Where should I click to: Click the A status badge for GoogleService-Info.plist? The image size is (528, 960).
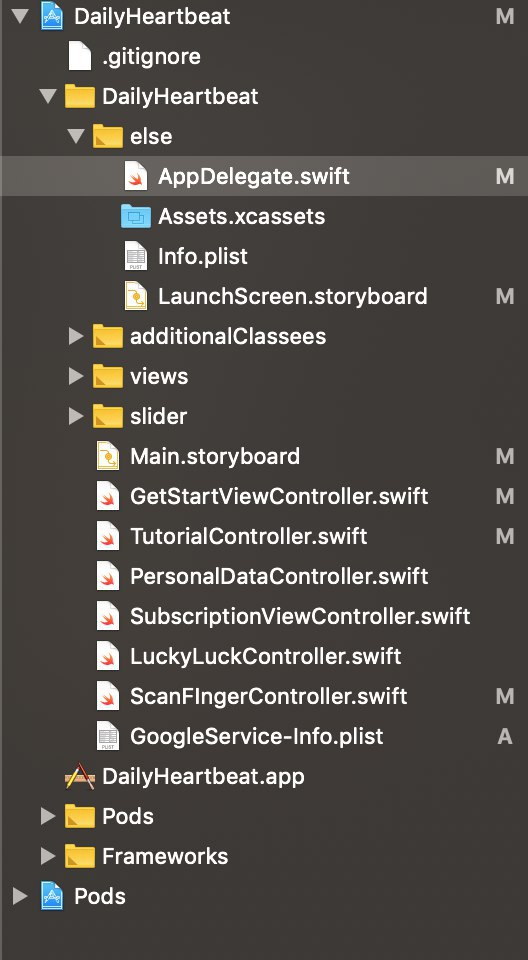505,736
